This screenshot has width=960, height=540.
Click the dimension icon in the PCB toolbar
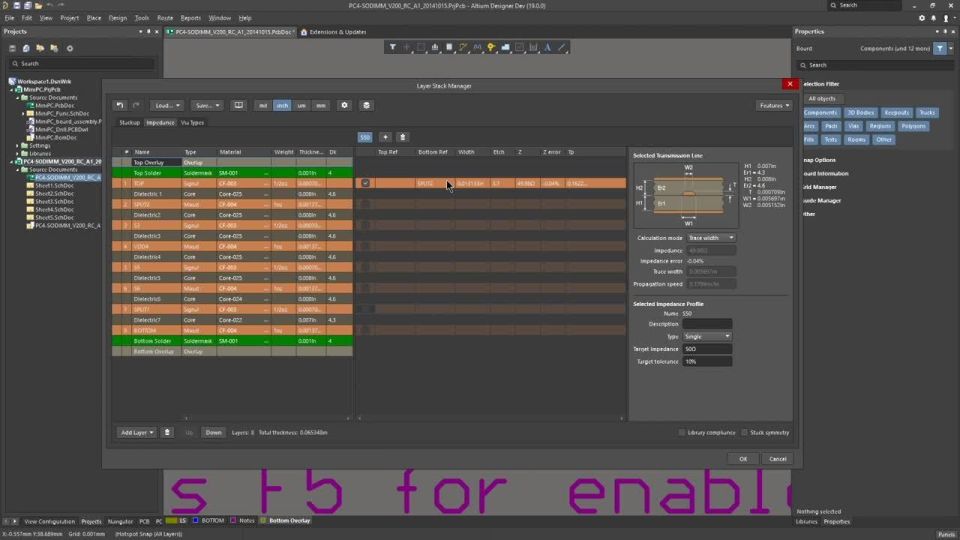click(x=533, y=47)
